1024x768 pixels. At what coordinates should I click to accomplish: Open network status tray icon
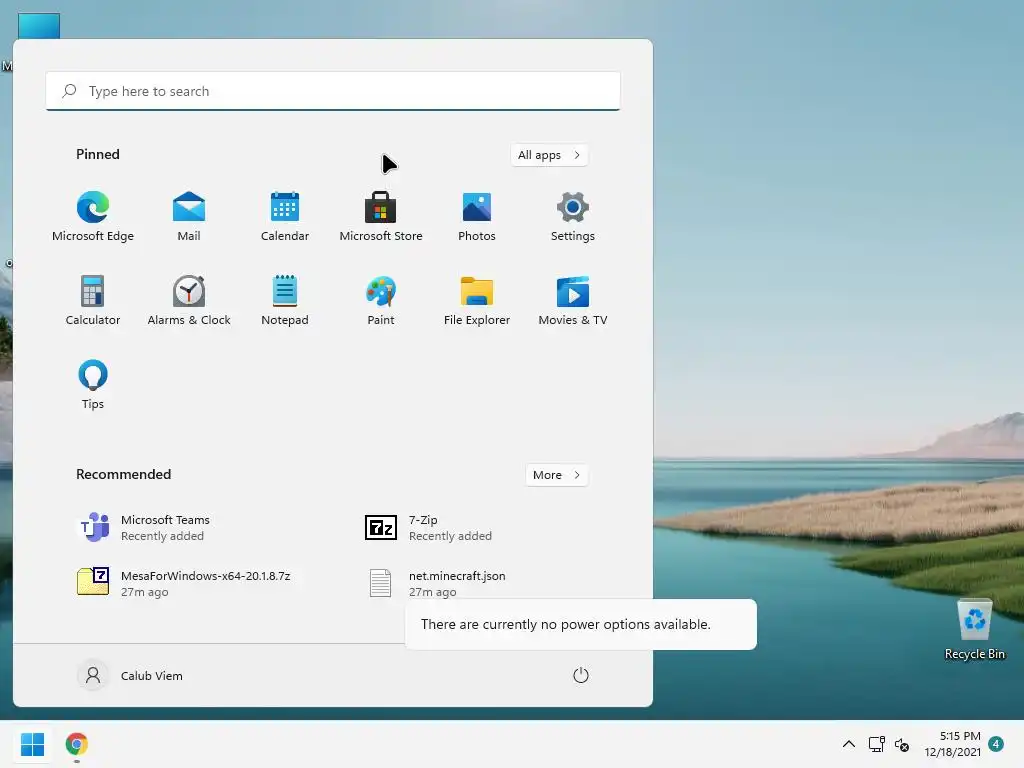tap(876, 744)
